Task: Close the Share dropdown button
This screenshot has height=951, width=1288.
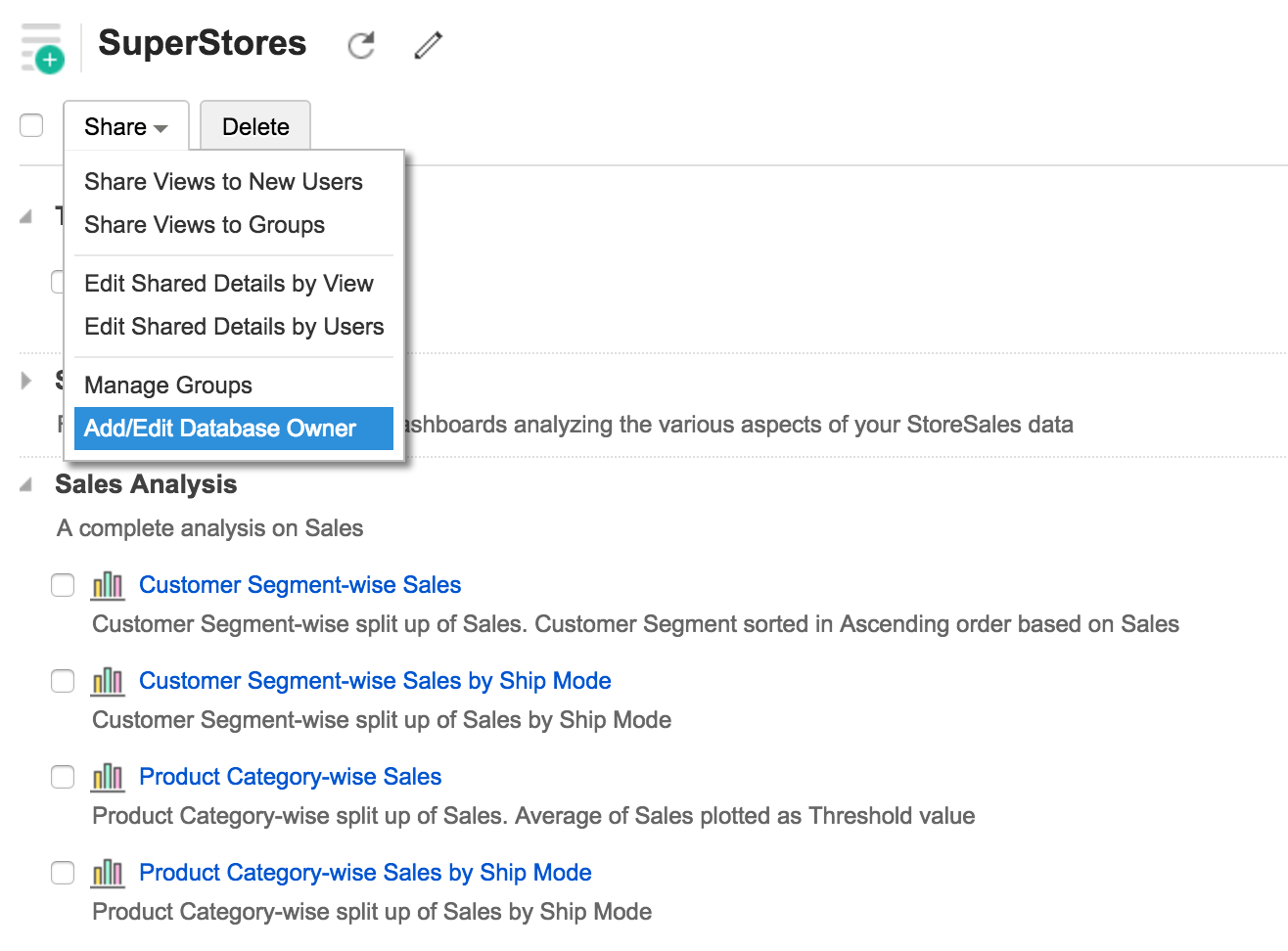Action: click(125, 127)
